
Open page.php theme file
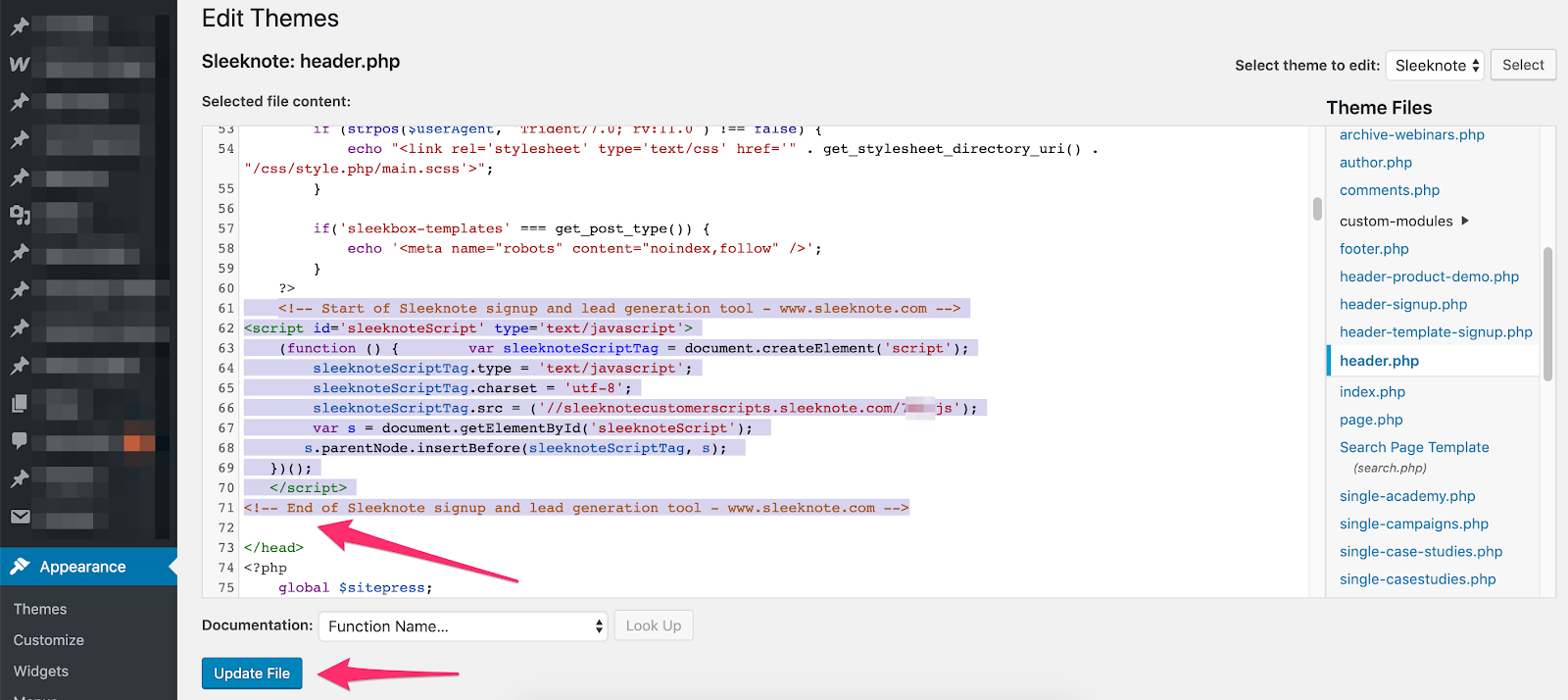[x=1371, y=420]
